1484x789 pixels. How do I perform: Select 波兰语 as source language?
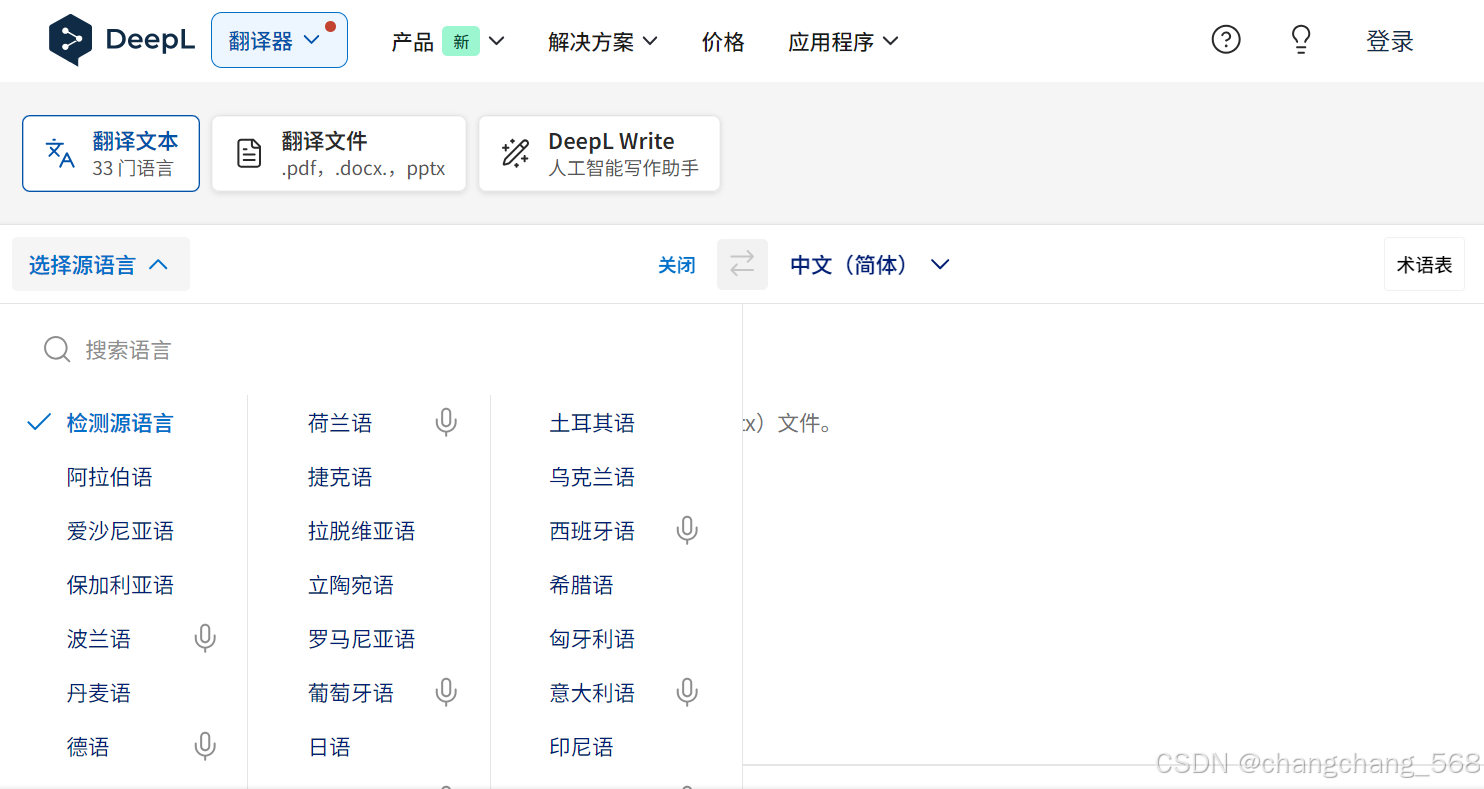click(99, 639)
